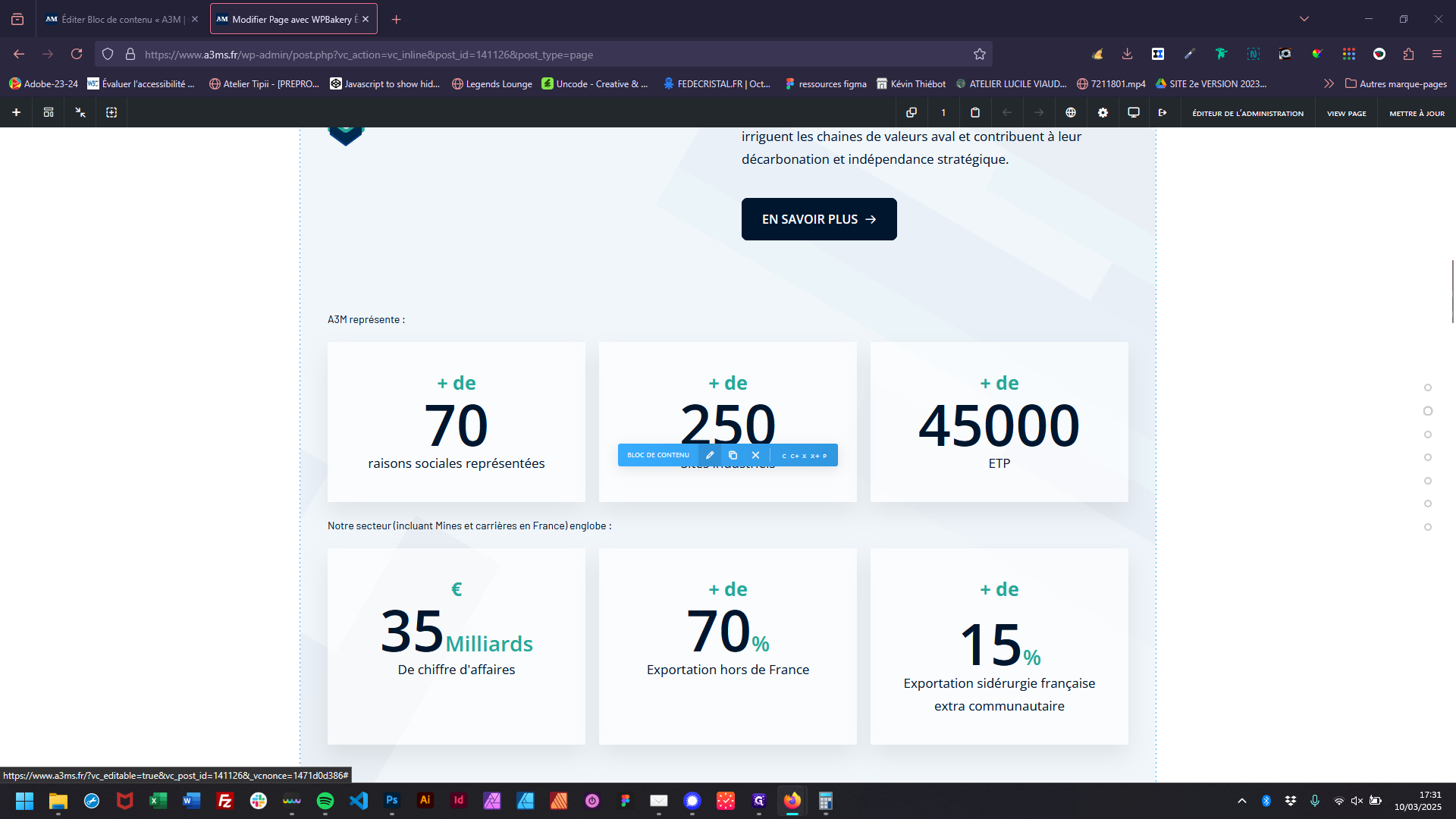
Task: Launch Spotify from taskbar
Action: (x=325, y=801)
